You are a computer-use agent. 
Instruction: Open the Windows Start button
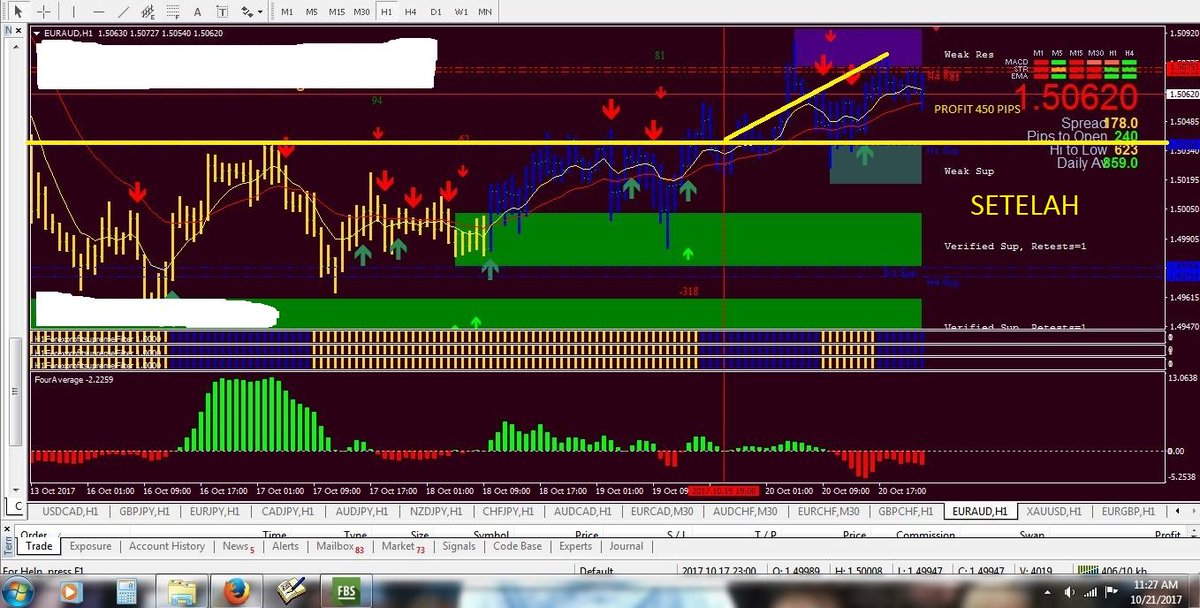(19, 592)
